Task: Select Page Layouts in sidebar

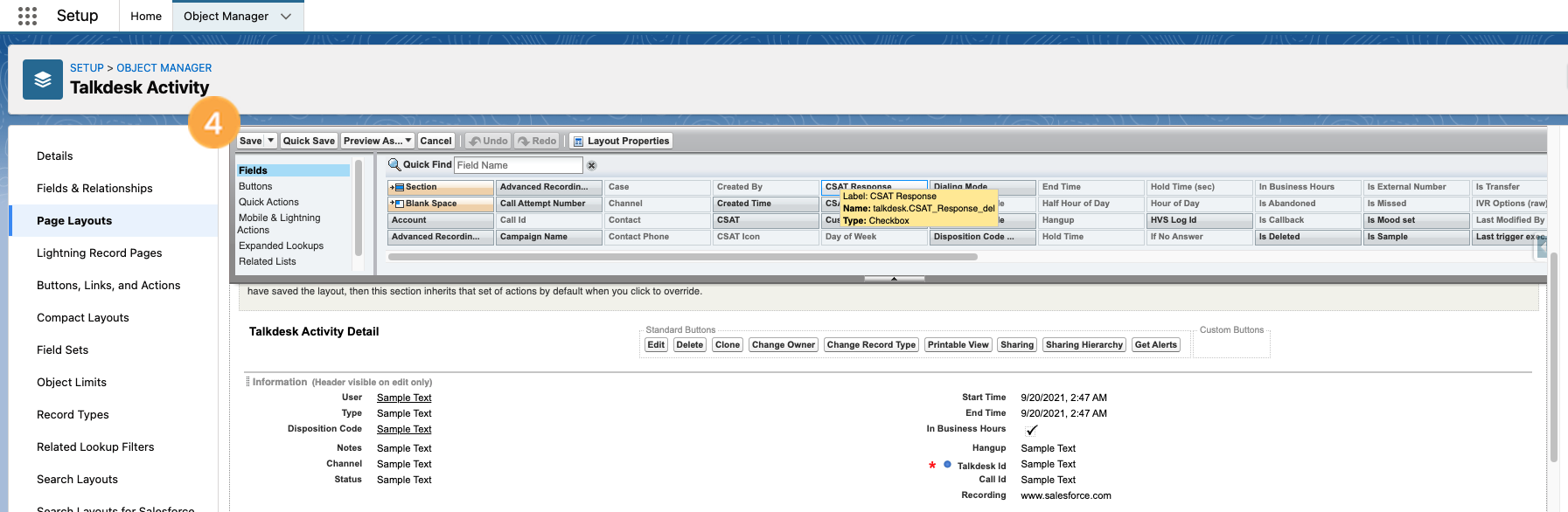Action: pyautogui.click(x=114, y=221)
